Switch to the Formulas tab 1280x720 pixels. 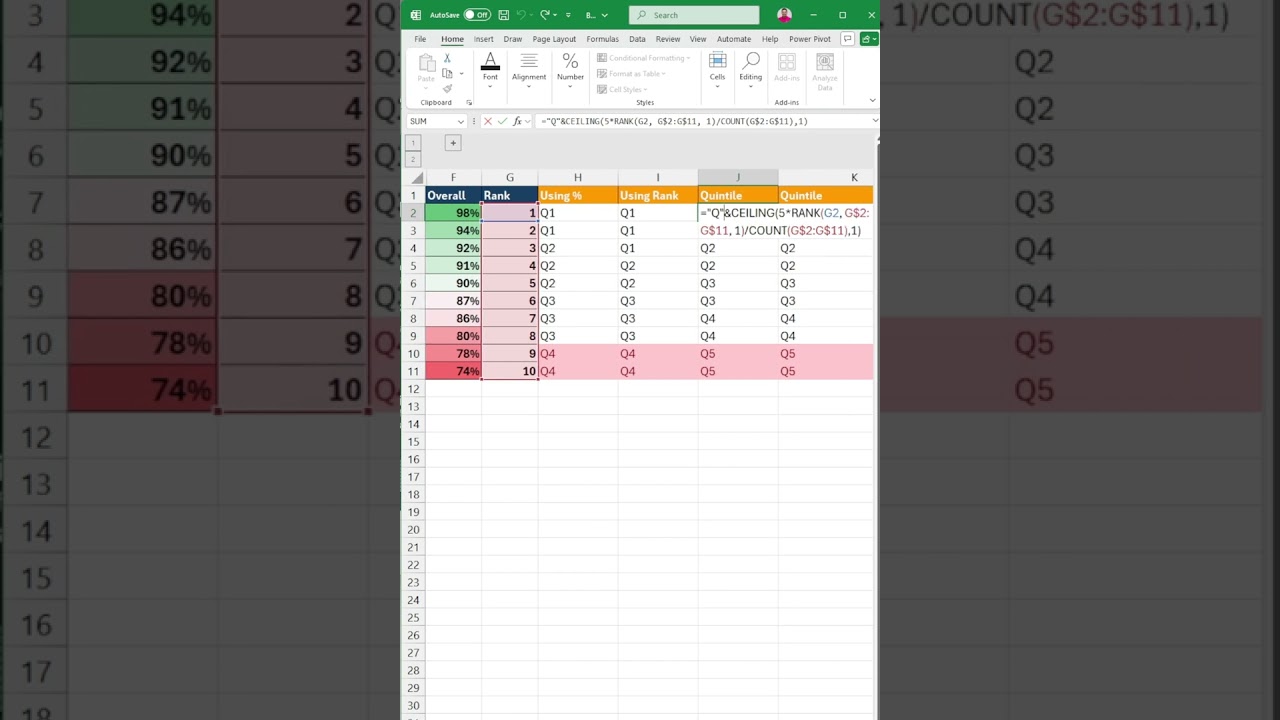(x=602, y=39)
